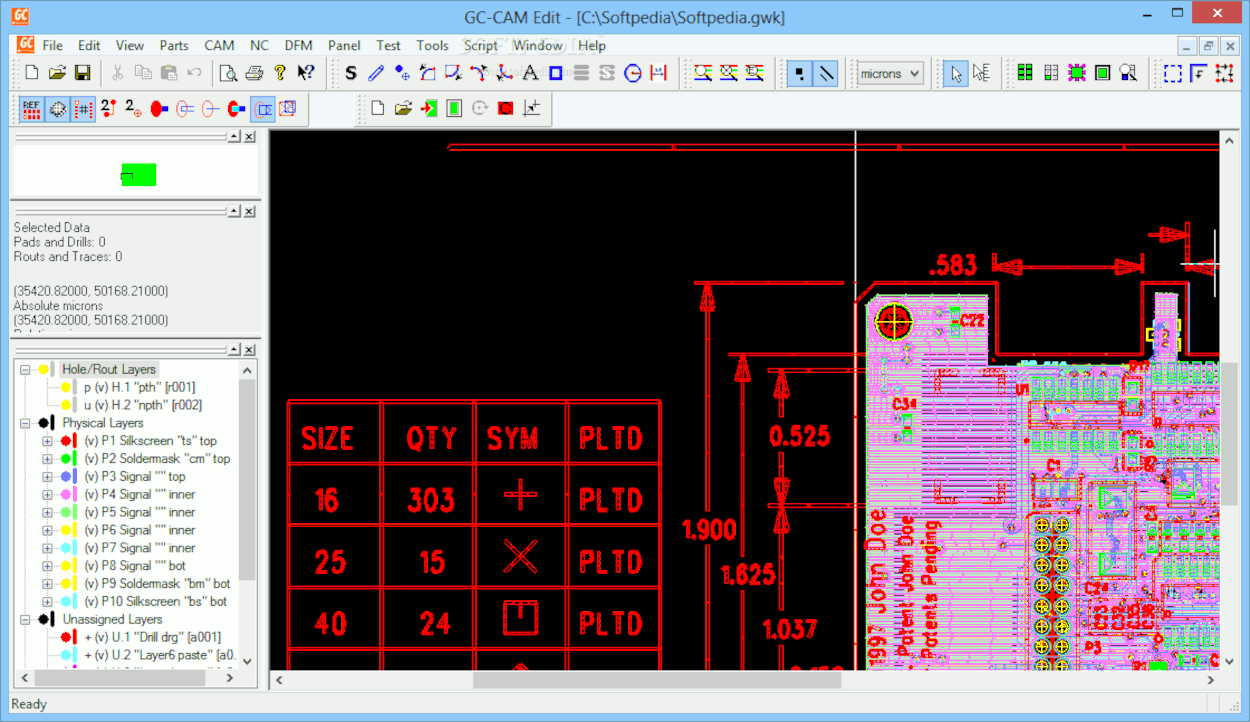The width and height of the screenshot is (1250, 722).
Task: Click the red 'C' square icon
Action: 505,109
